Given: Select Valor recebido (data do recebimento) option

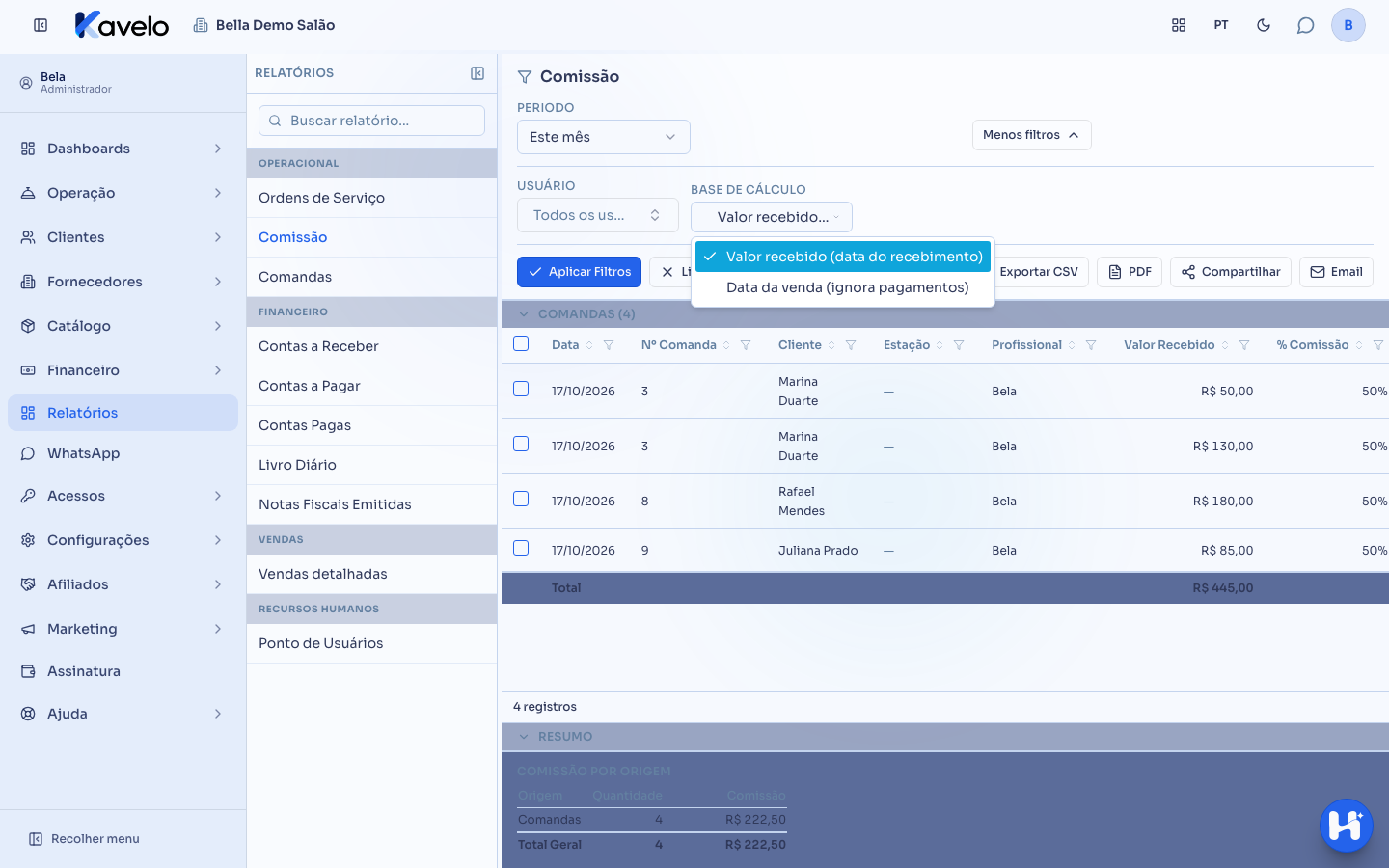Looking at the screenshot, I should (x=843, y=257).
